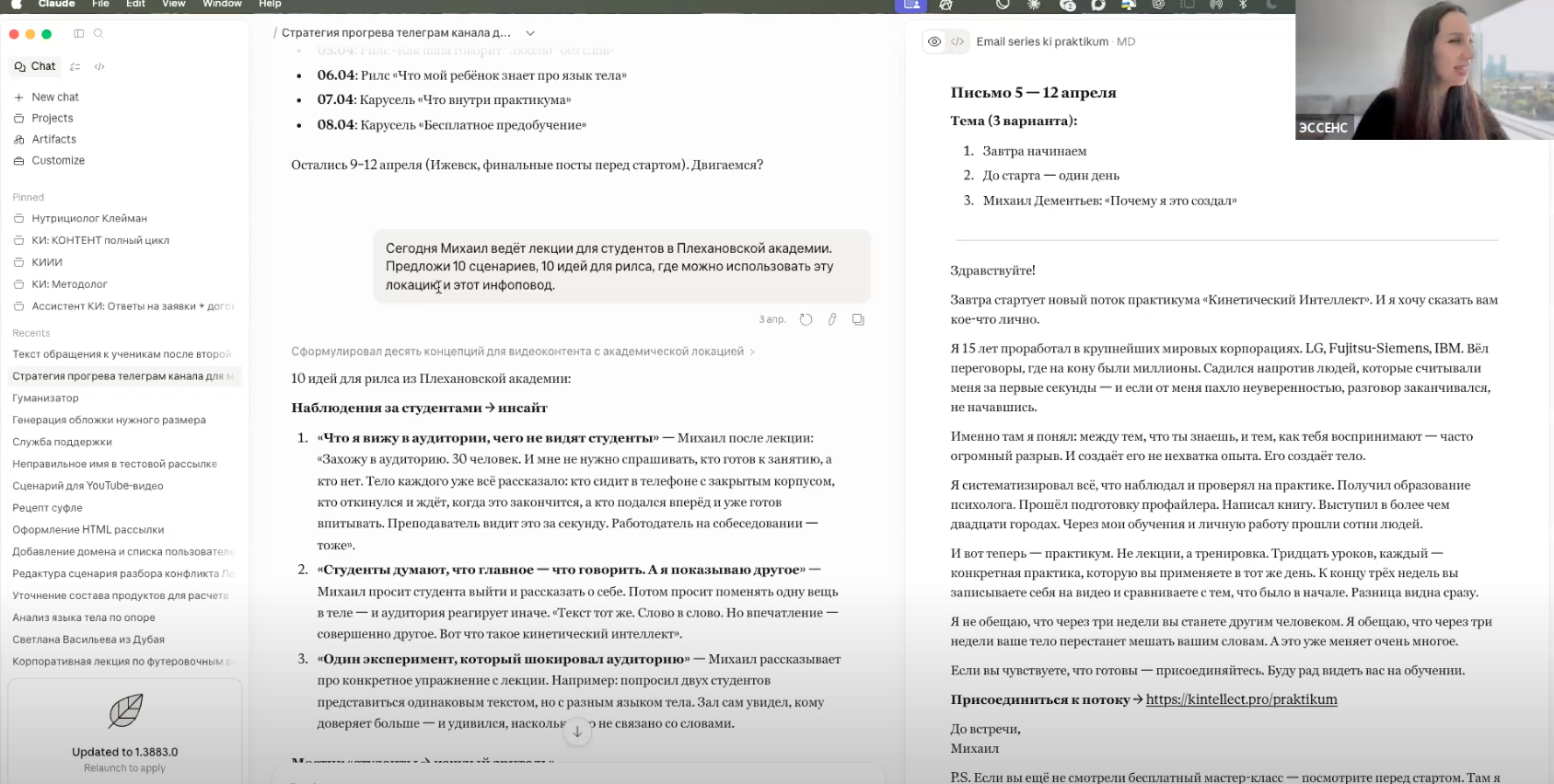The width and height of the screenshot is (1554, 784).
Task: Open recent chat Редактура сценария разбора конфликта
Action: 125,573
